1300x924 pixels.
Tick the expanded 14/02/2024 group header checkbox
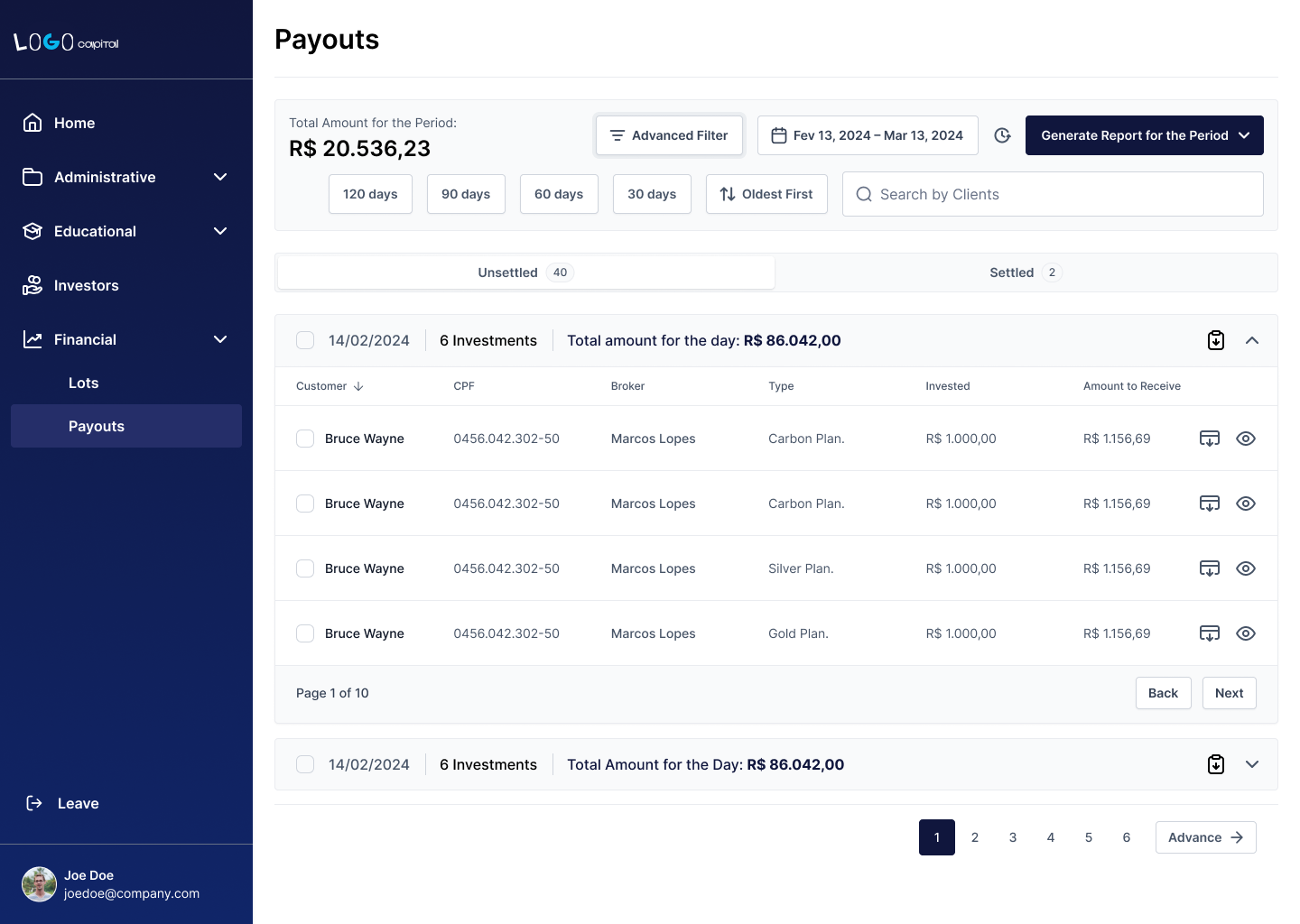coord(305,340)
